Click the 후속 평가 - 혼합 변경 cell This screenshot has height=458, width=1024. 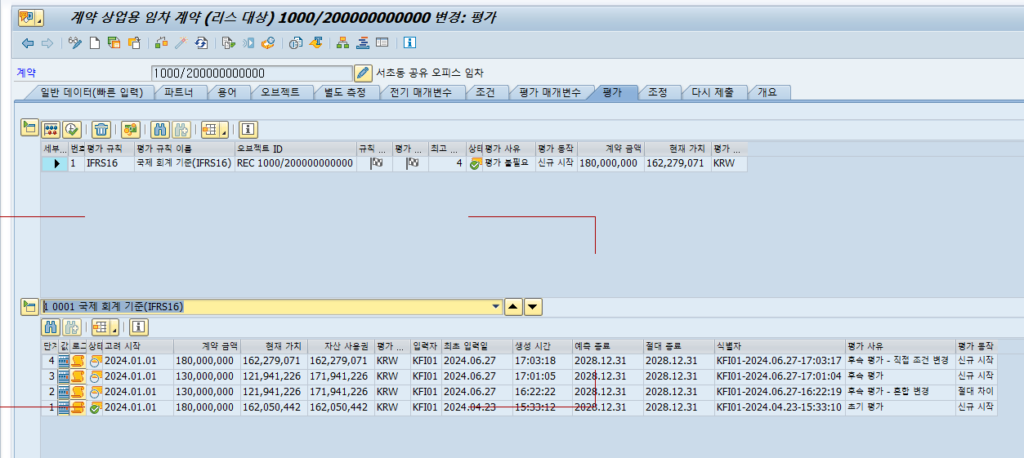click(x=899, y=392)
